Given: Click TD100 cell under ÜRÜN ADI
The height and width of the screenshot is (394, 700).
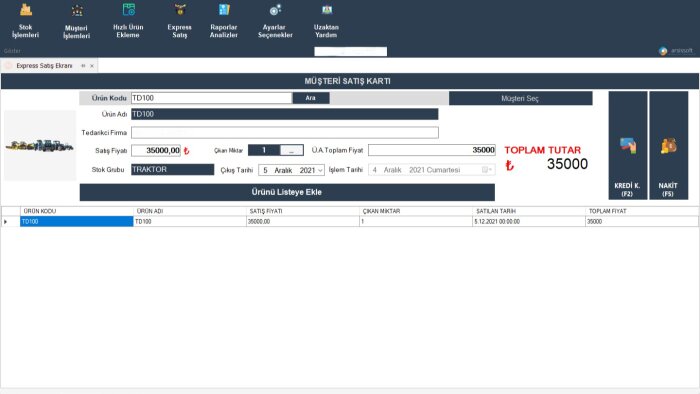Looking at the screenshot, I should tap(190, 222).
